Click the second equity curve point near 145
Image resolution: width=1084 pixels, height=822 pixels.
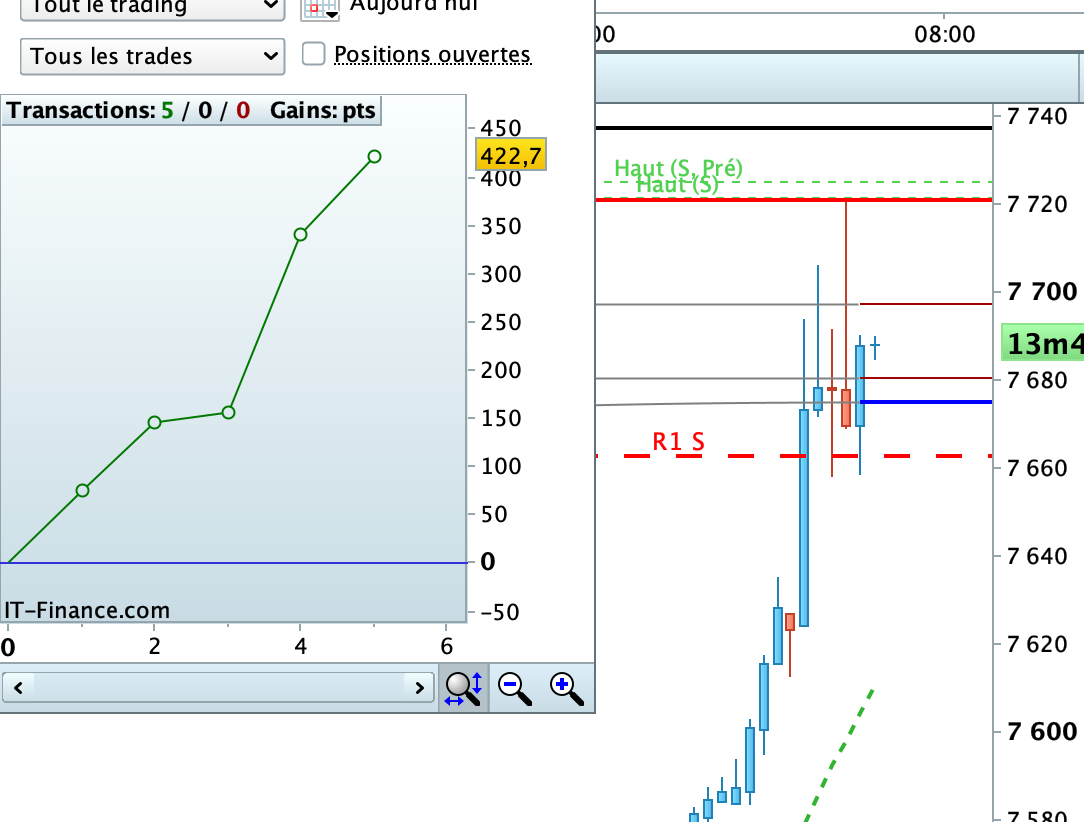(x=154, y=422)
